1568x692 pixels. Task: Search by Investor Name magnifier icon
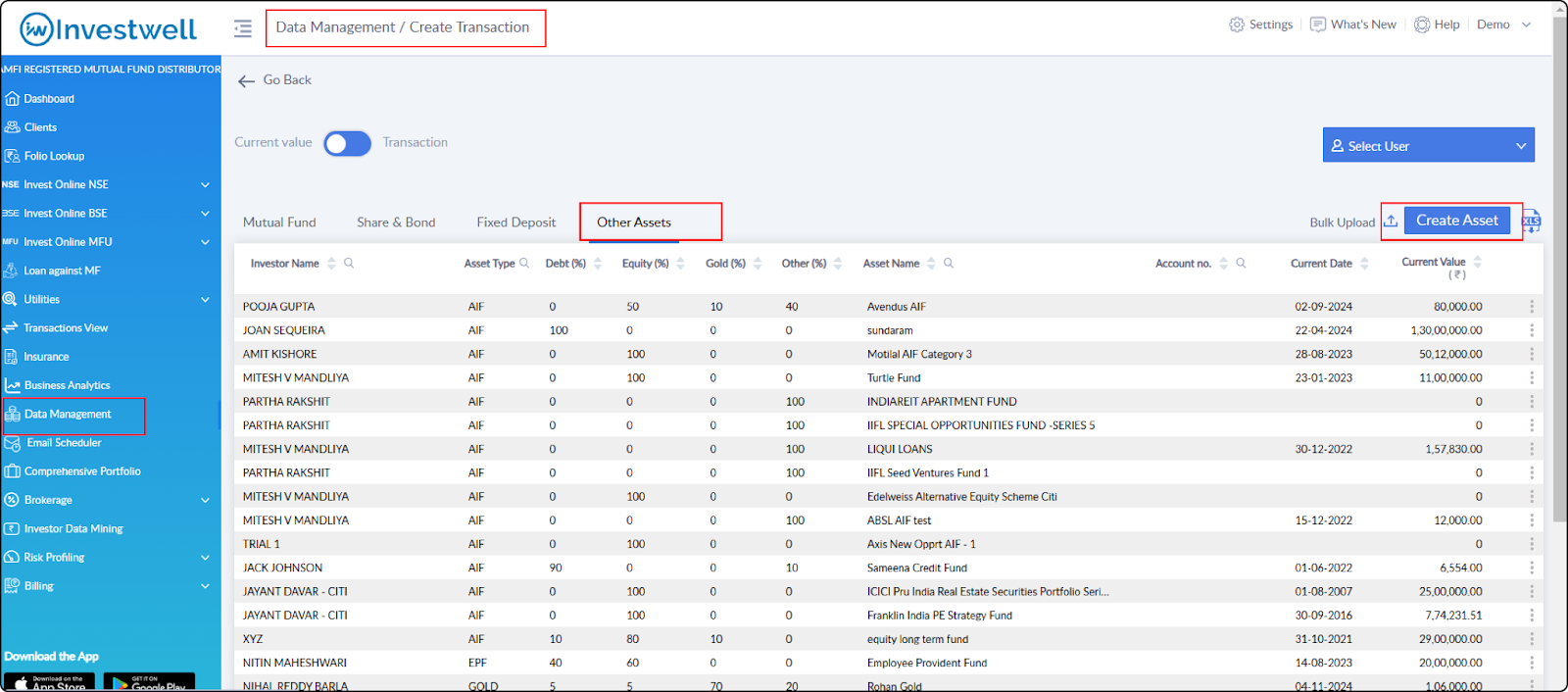pos(349,263)
